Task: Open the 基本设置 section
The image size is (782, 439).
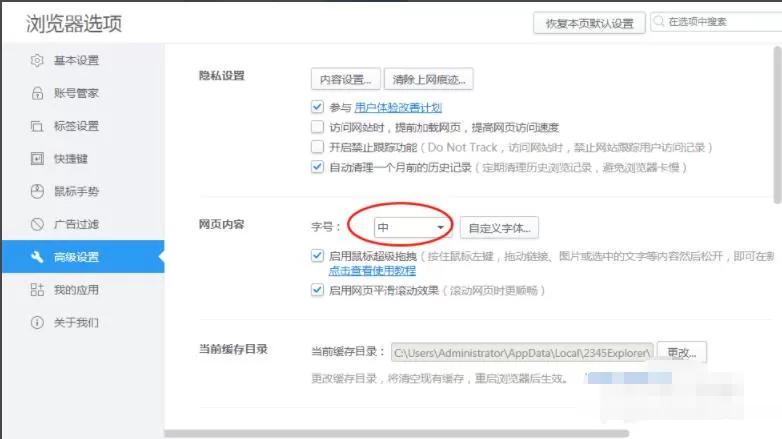Action: (83, 60)
